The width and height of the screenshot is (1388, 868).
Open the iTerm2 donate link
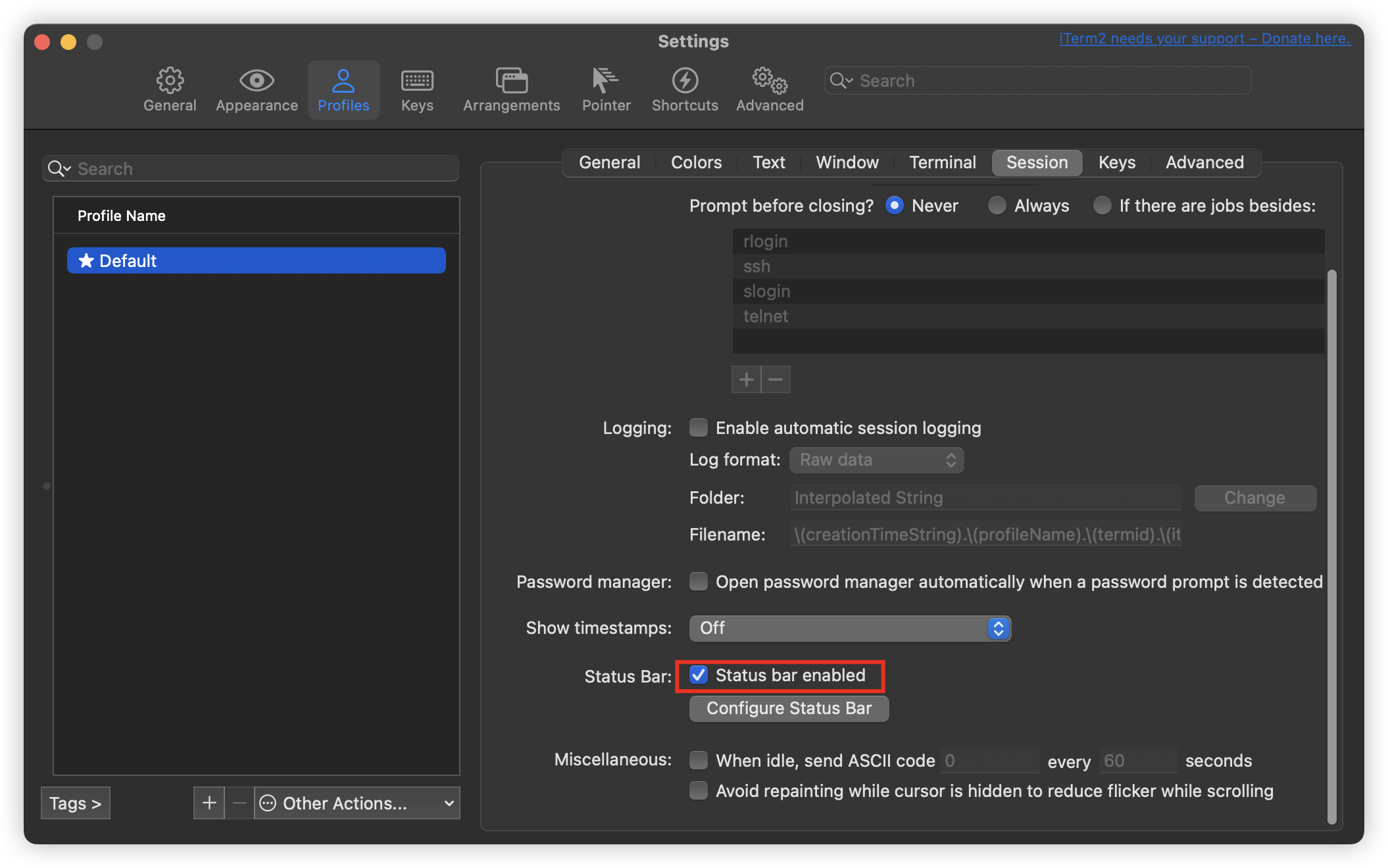point(1204,38)
